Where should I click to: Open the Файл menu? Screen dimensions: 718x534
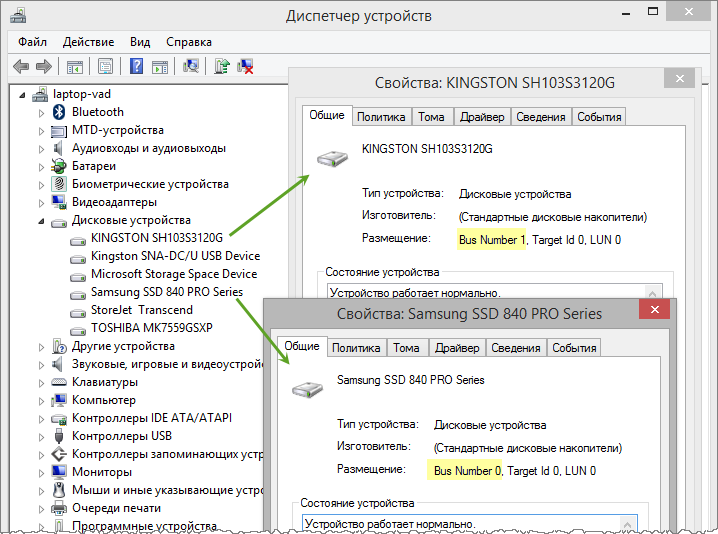(33, 42)
